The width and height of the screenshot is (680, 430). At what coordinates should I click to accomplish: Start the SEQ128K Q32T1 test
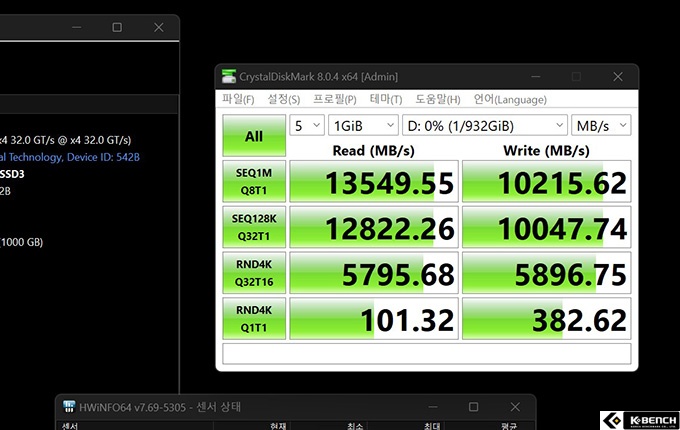[x=254, y=227]
